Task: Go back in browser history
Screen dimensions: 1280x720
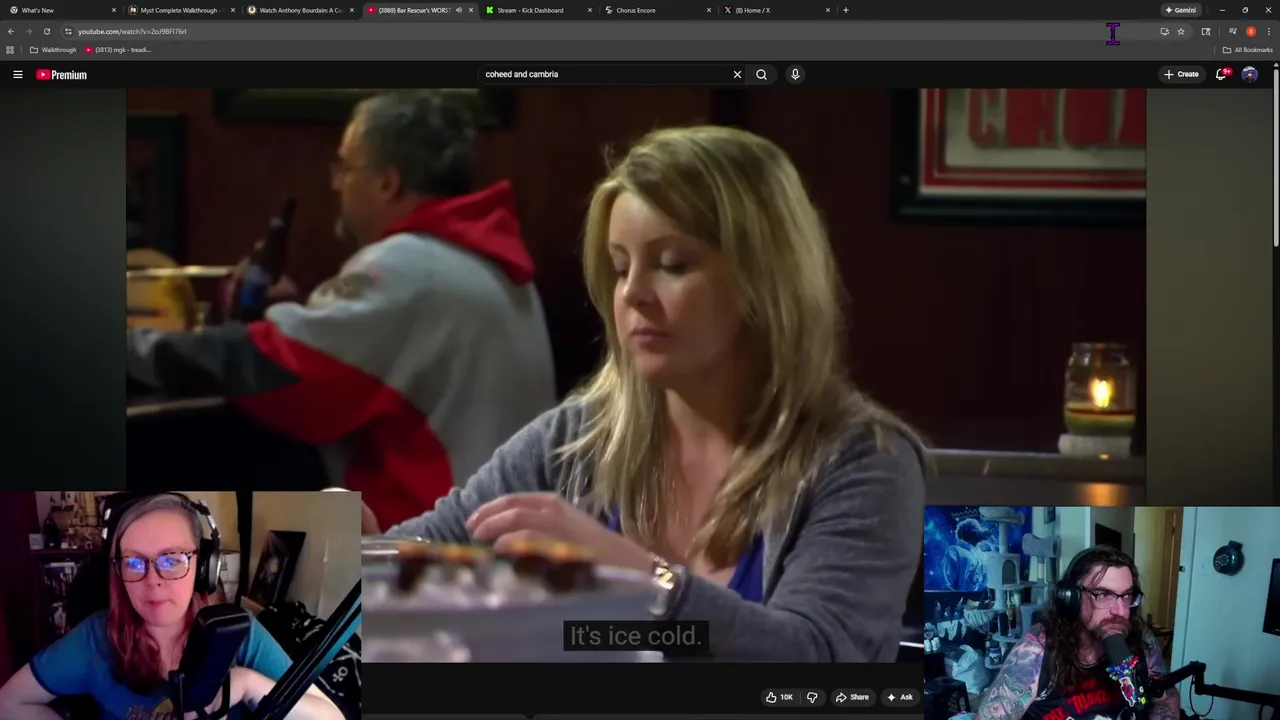Action: coord(11,31)
